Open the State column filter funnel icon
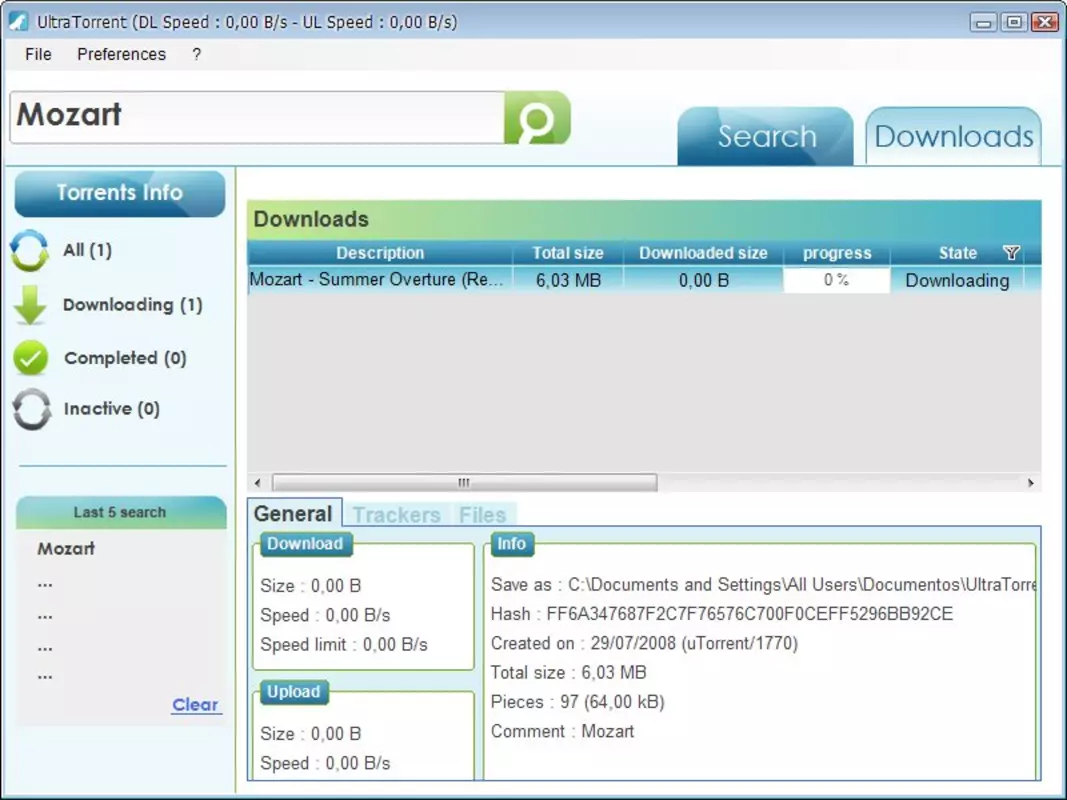Viewport: 1067px width, 800px height. pos(1011,253)
